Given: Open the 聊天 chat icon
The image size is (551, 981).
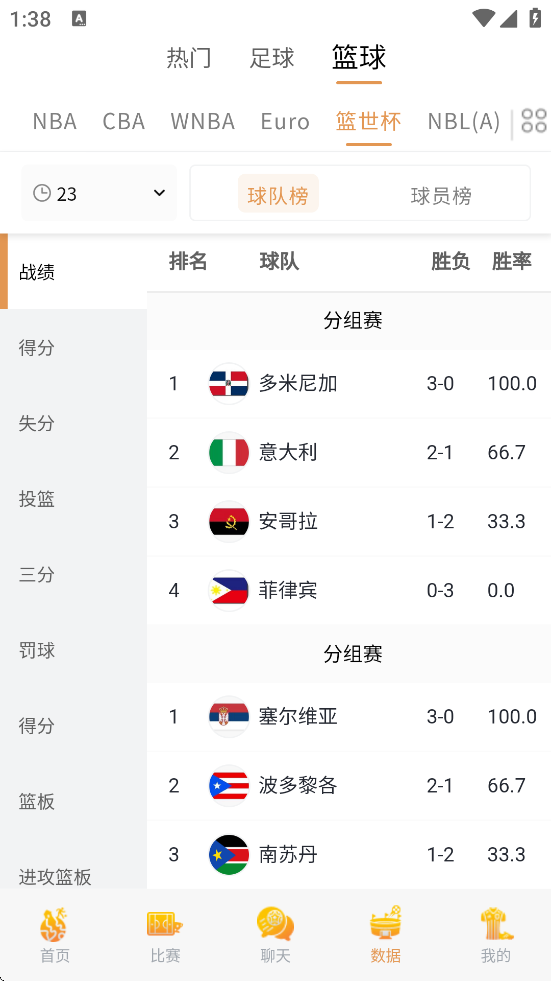Looking at the screenshot, I should tap(275, 925).
